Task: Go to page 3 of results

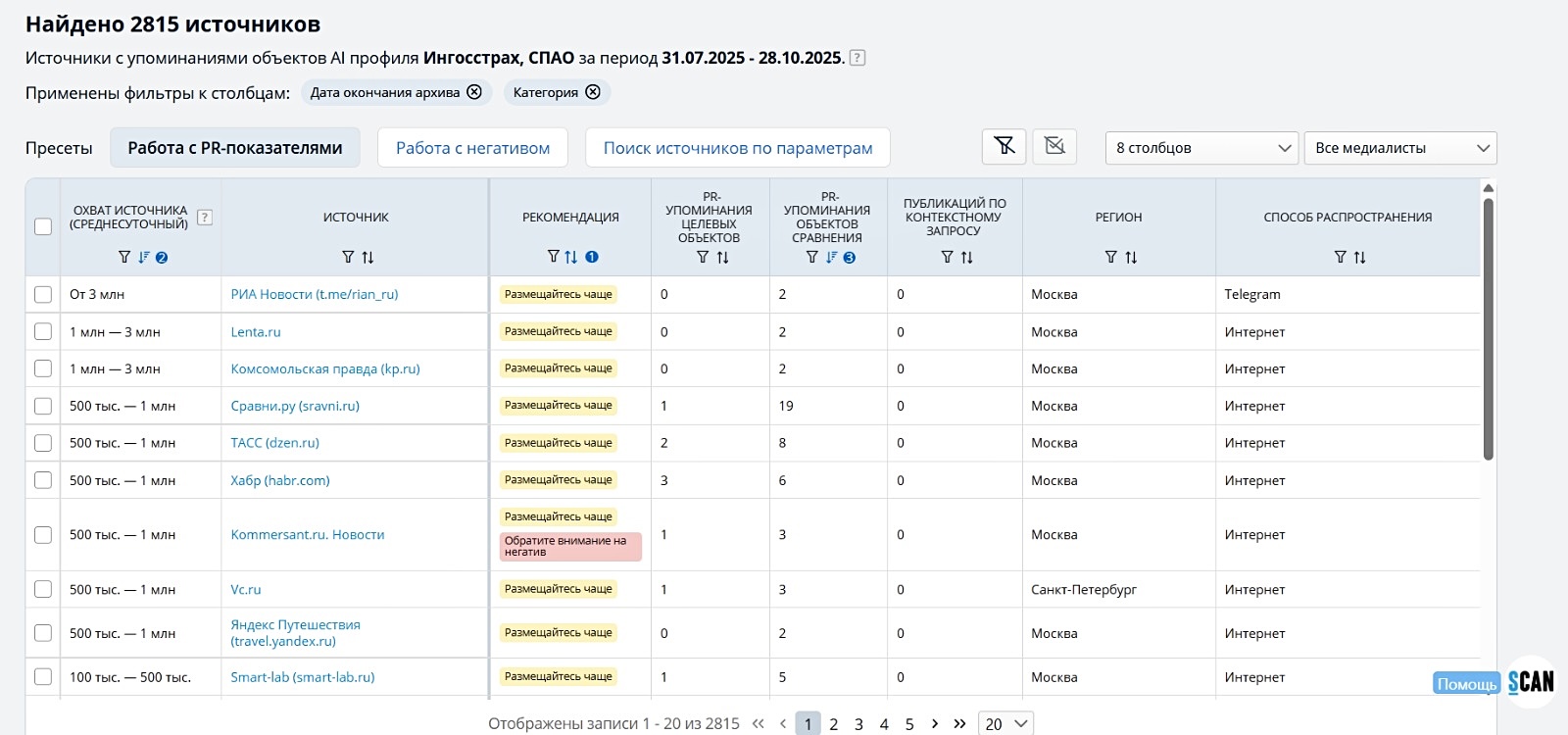Action: 858,724
